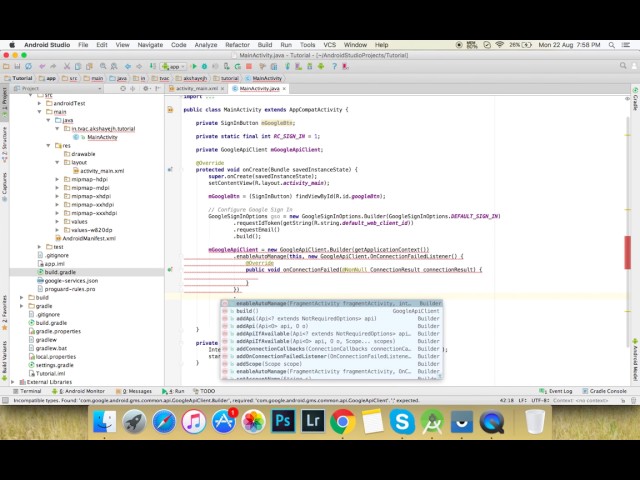The image size is (640, 480).
Task: Click the Project Structure toolbar icon
Action: click(x=274, y=66)
